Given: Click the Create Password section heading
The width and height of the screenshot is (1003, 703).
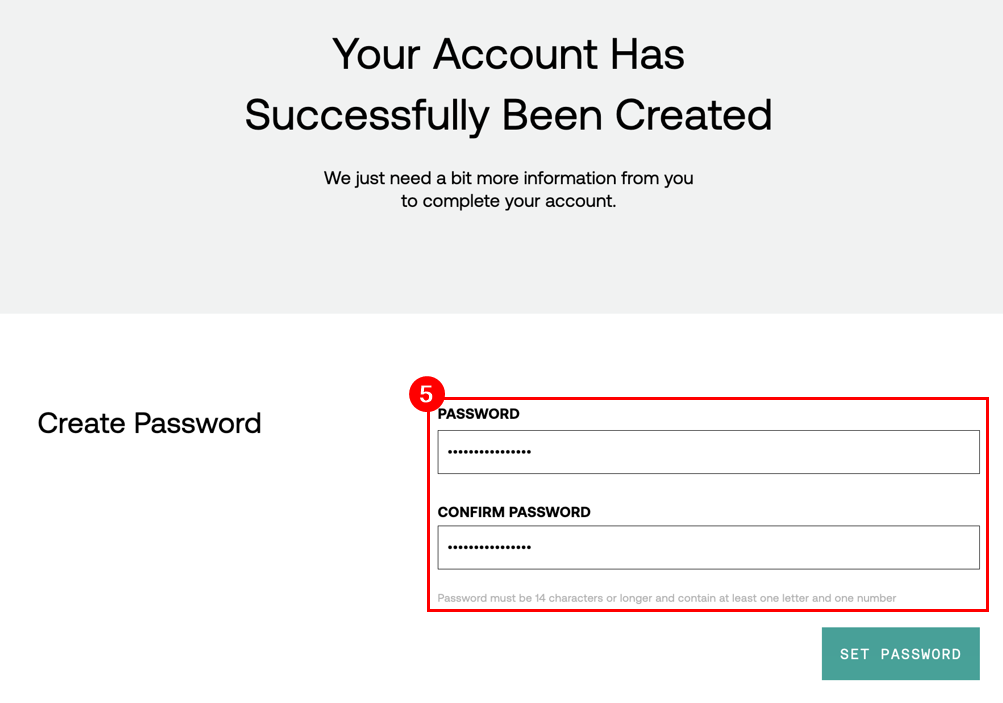Looking at the screenshot, I should (x=149, y=423).
